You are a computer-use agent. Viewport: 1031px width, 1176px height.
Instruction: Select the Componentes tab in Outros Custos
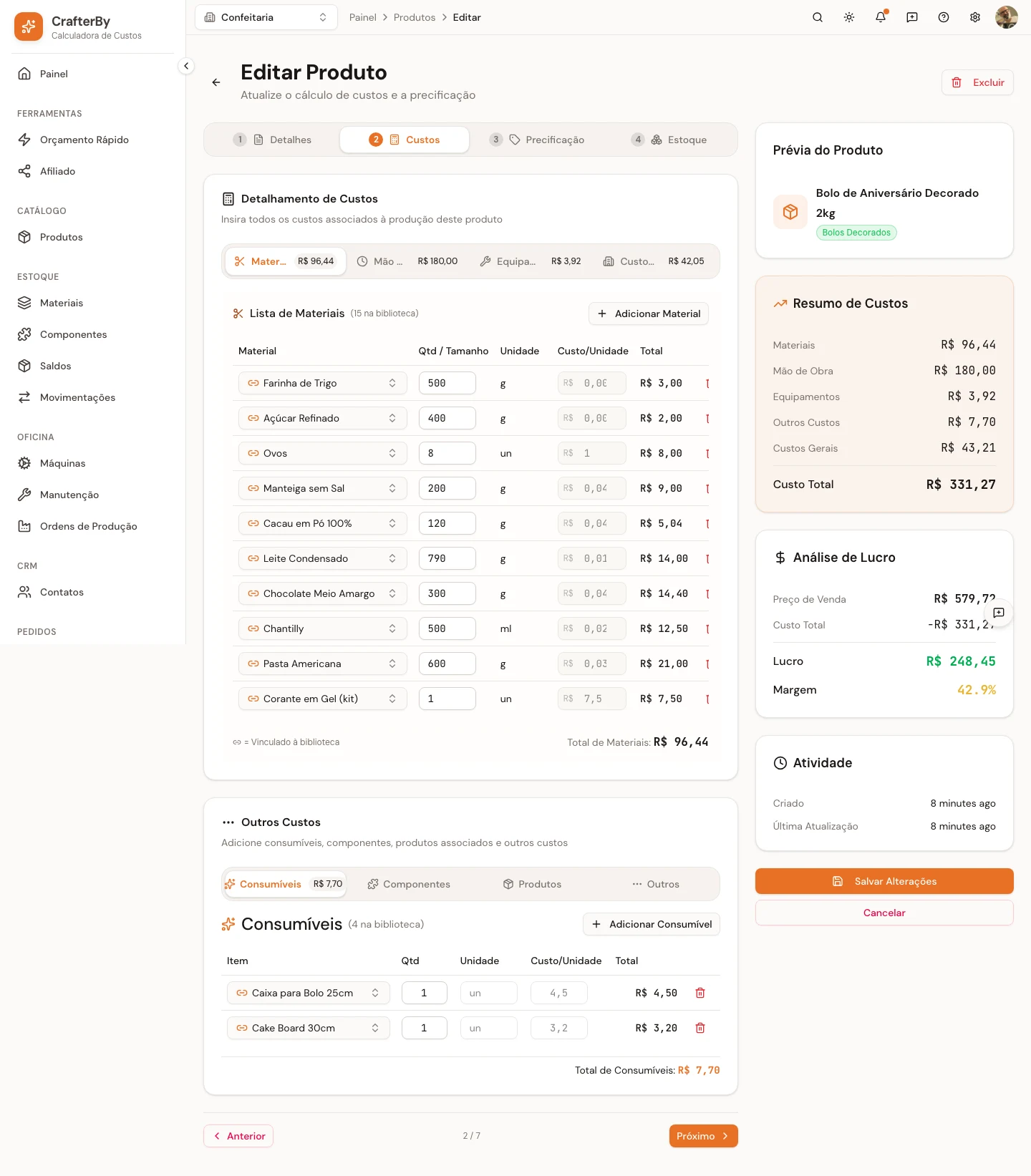(x=409, y=884)
